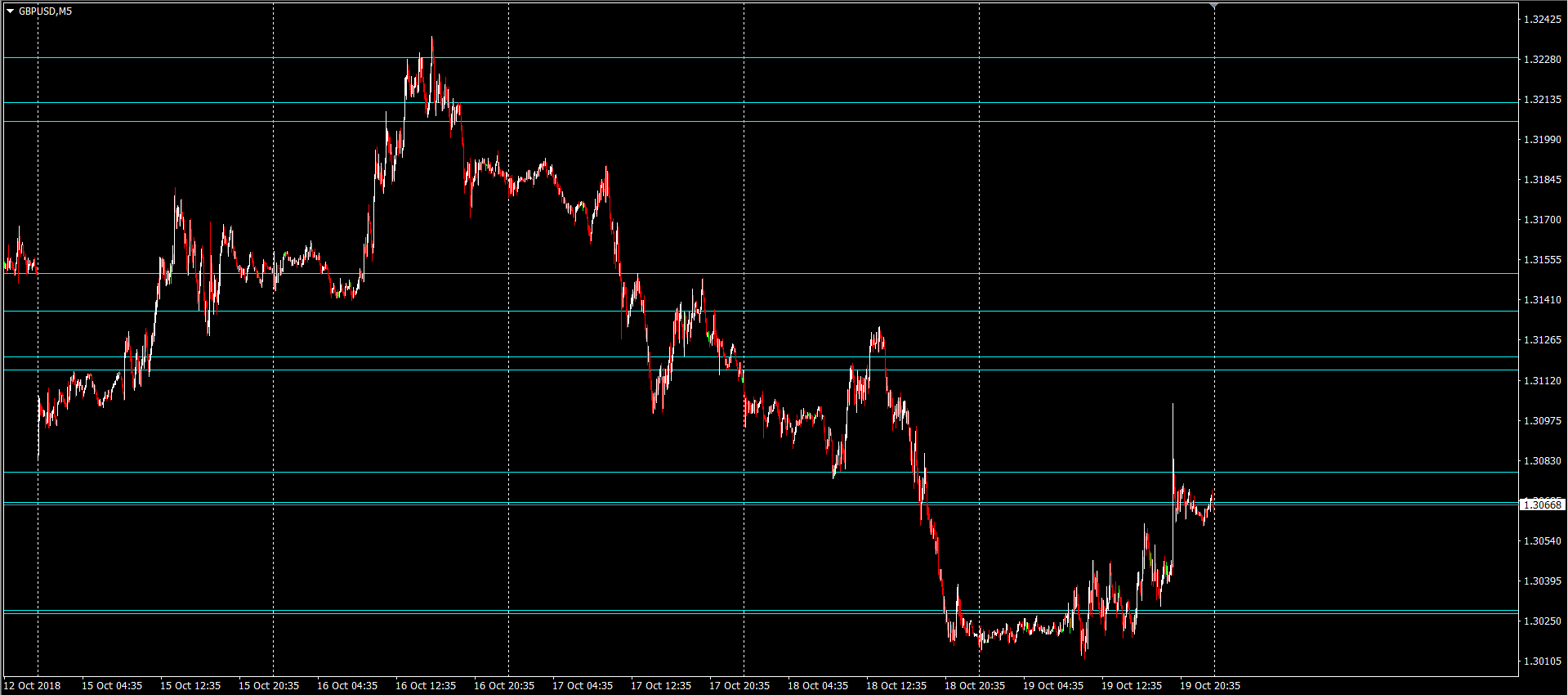Select the 12 Oct 2018 date label
1568x695 pixels.
[33, 685]
